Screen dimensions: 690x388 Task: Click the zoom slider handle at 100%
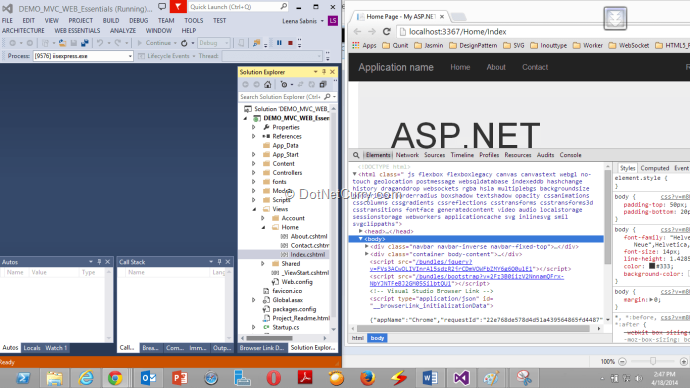point(653,361)
